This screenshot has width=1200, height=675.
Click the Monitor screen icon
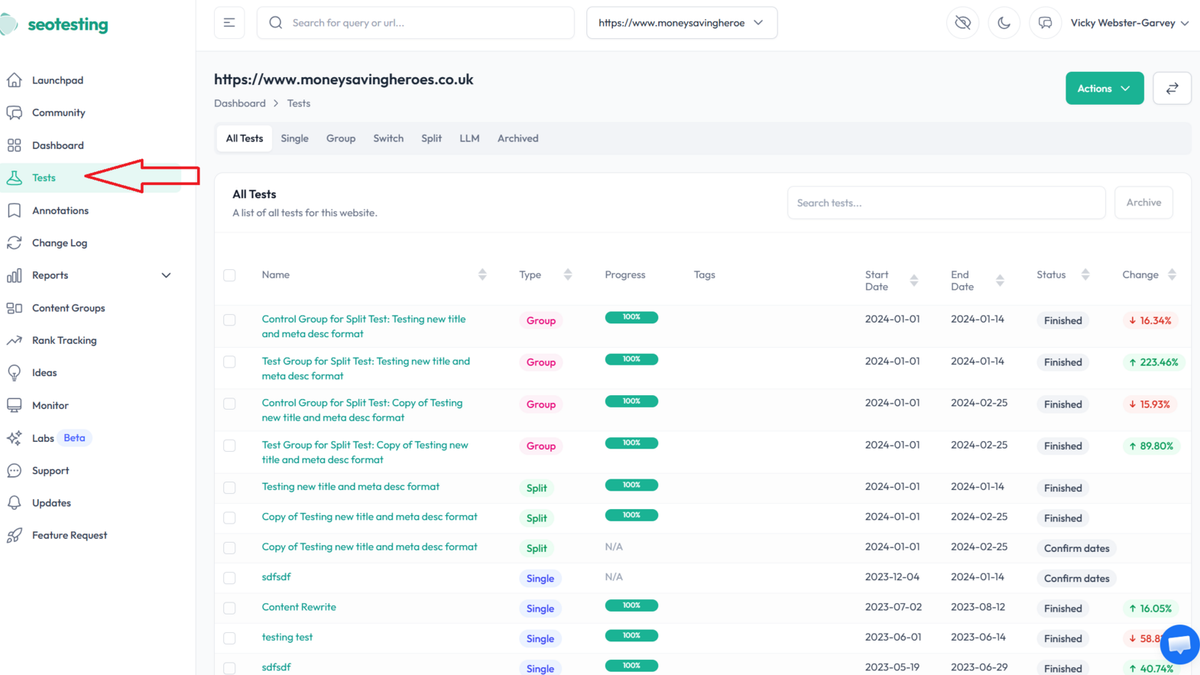click(x=14, y=405)
